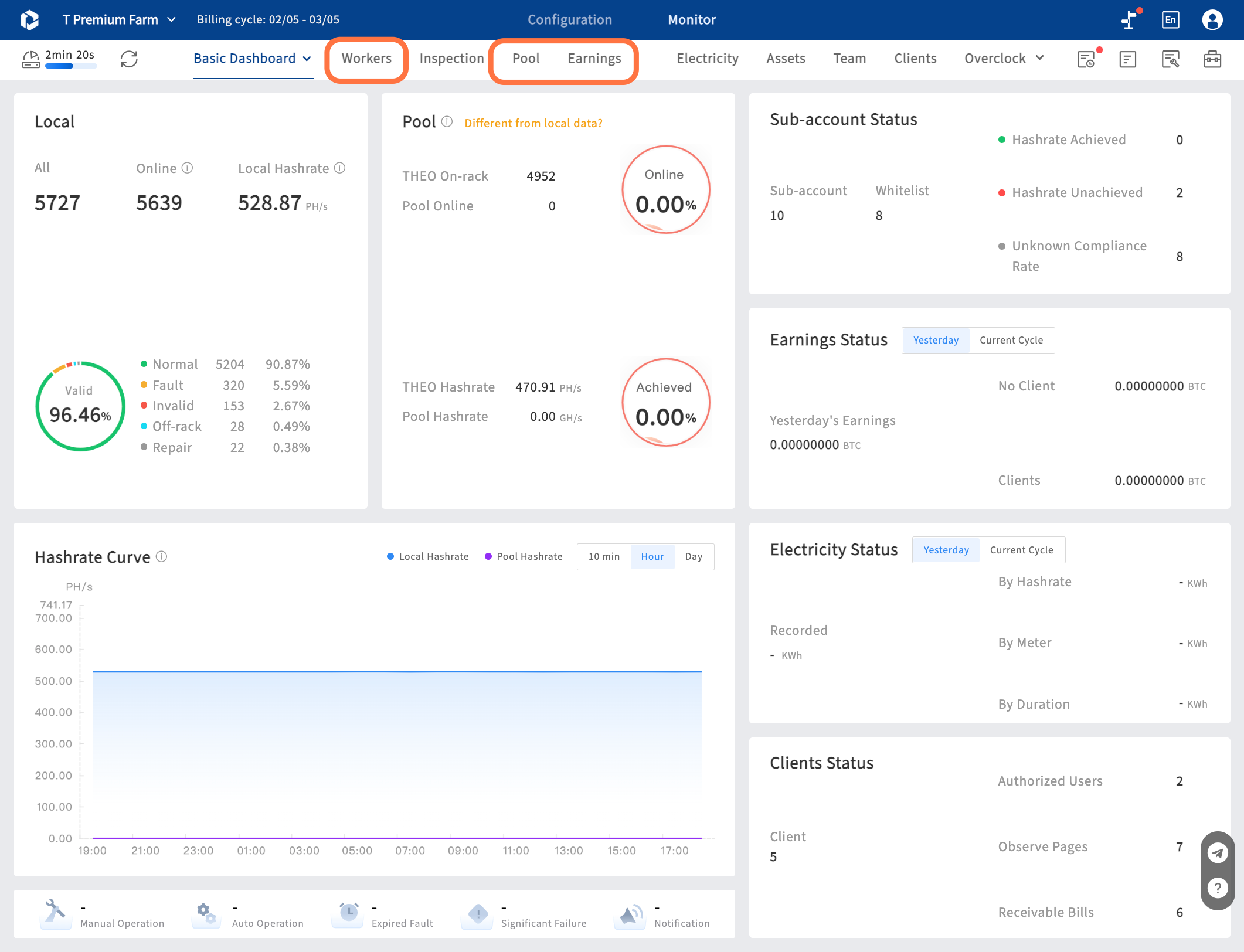Click the Valid 96.46% ring chart
This screenshot has height=952, width=1244.
pos(80,406)
